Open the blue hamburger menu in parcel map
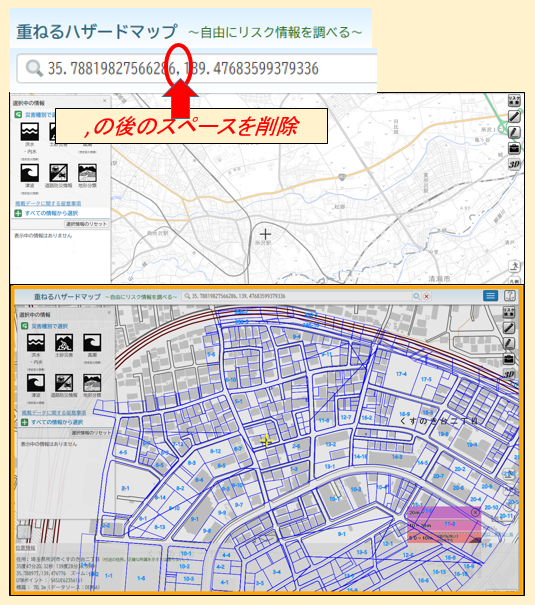Viewport: 535px width, 605px height. tap(490, 296)
